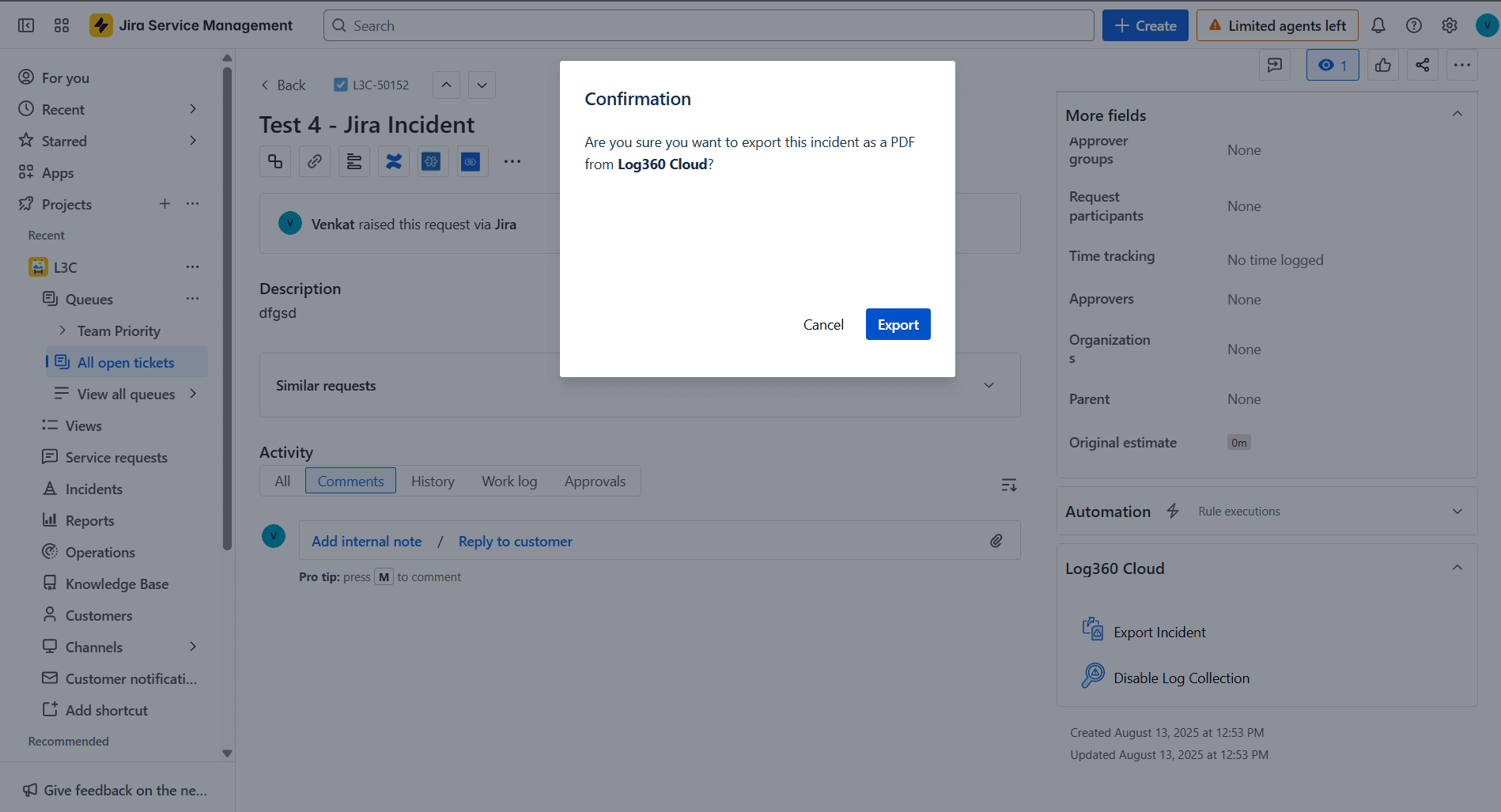Collapse the More fields panel
The height and width of the screenshot is (812, 1501).
(x=1458, y=114)
